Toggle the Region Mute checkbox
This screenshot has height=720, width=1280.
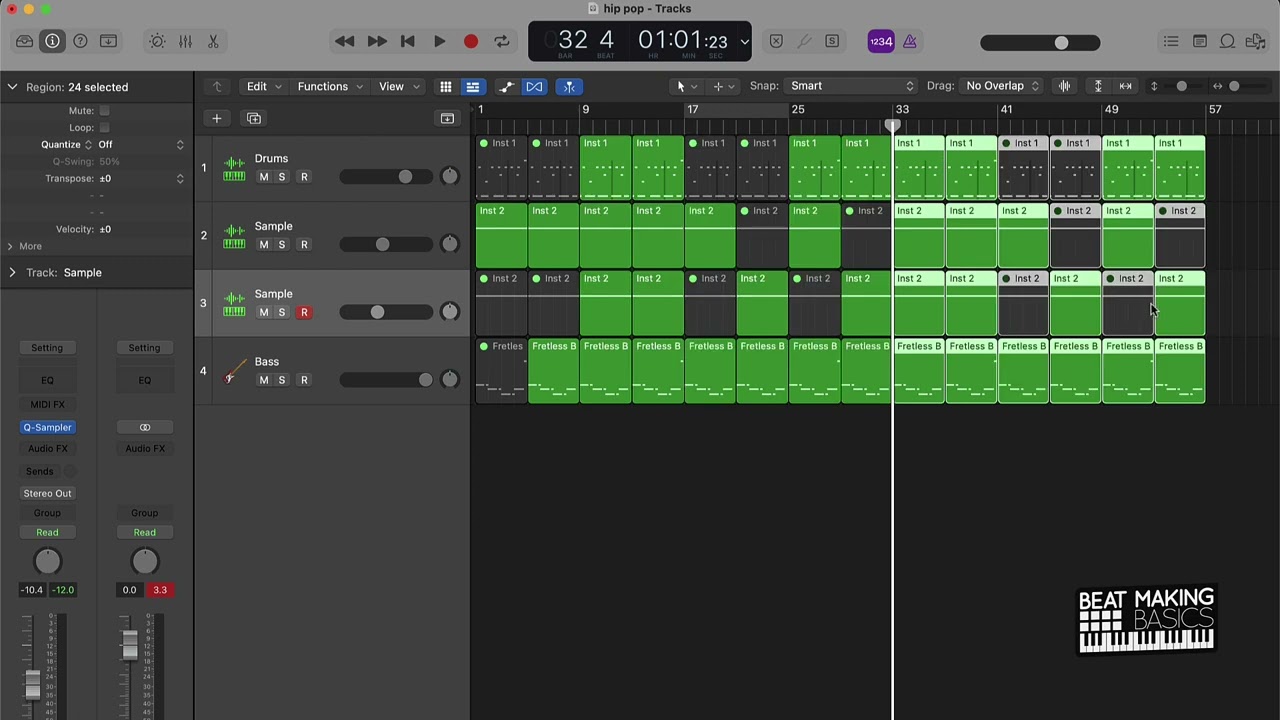pyautogui.click(x=104, y=110)
